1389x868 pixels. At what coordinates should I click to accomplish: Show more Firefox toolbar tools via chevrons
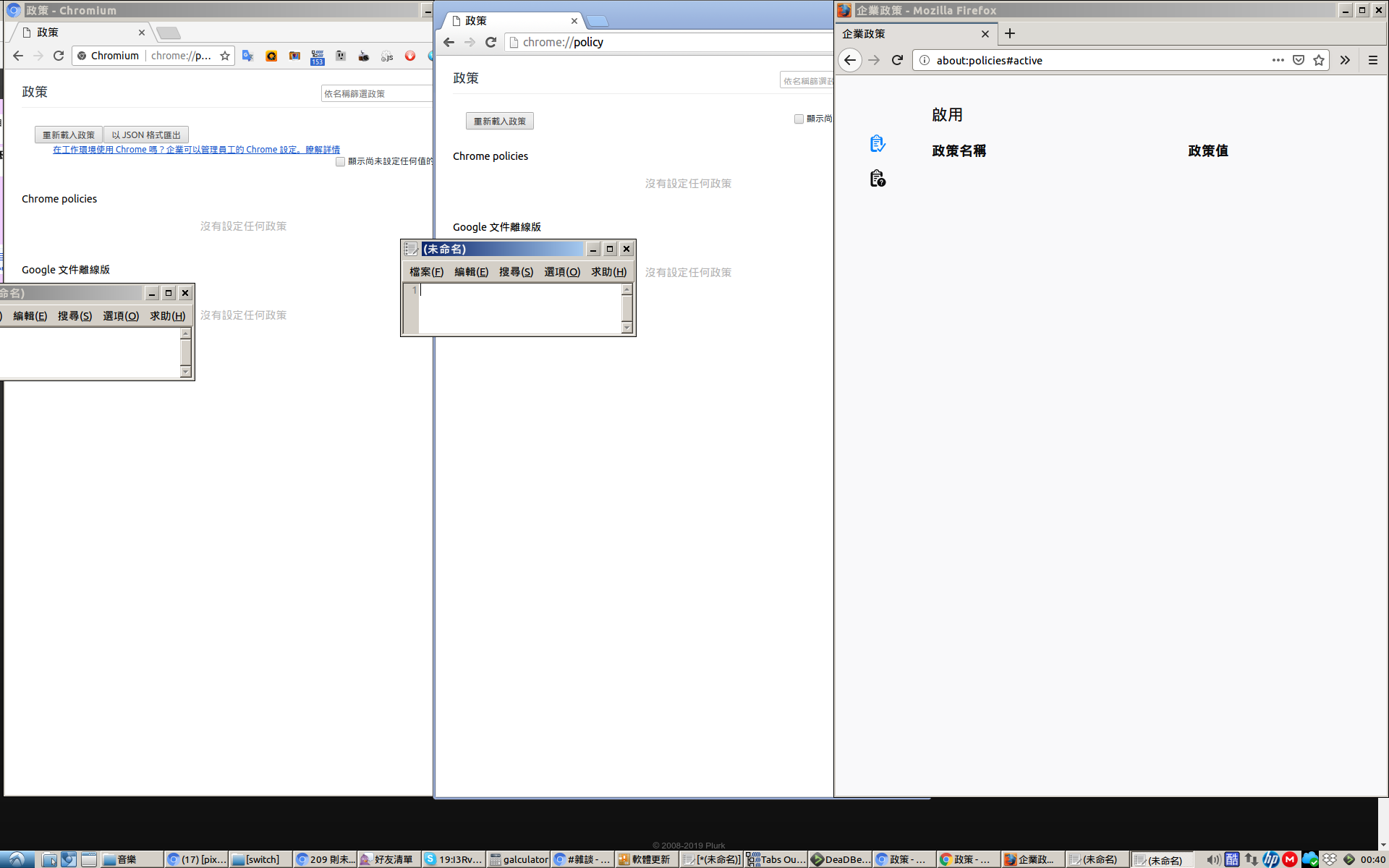pos(1345,60)
